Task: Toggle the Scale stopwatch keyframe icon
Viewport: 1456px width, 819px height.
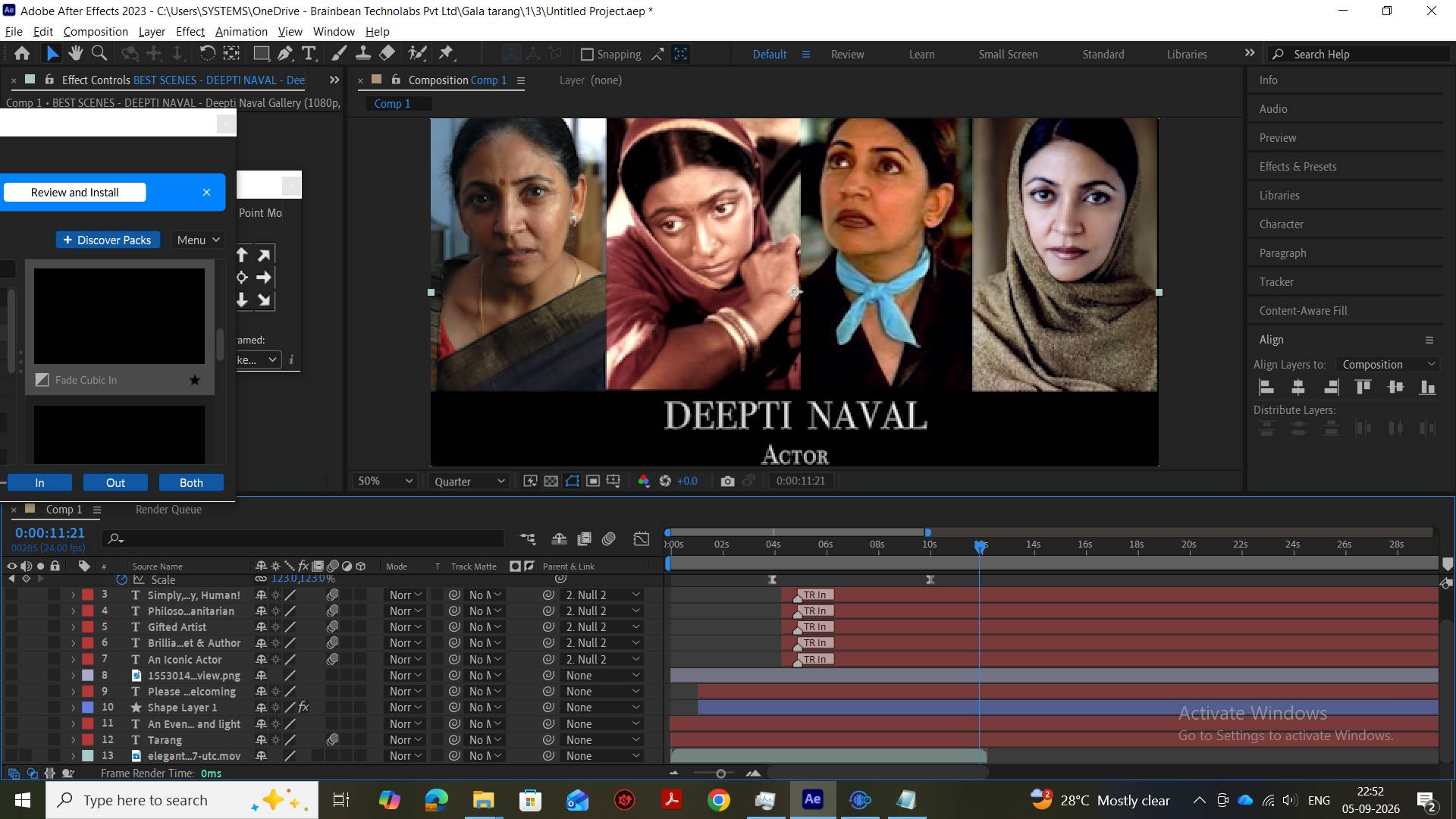Action: coord(121,579)
